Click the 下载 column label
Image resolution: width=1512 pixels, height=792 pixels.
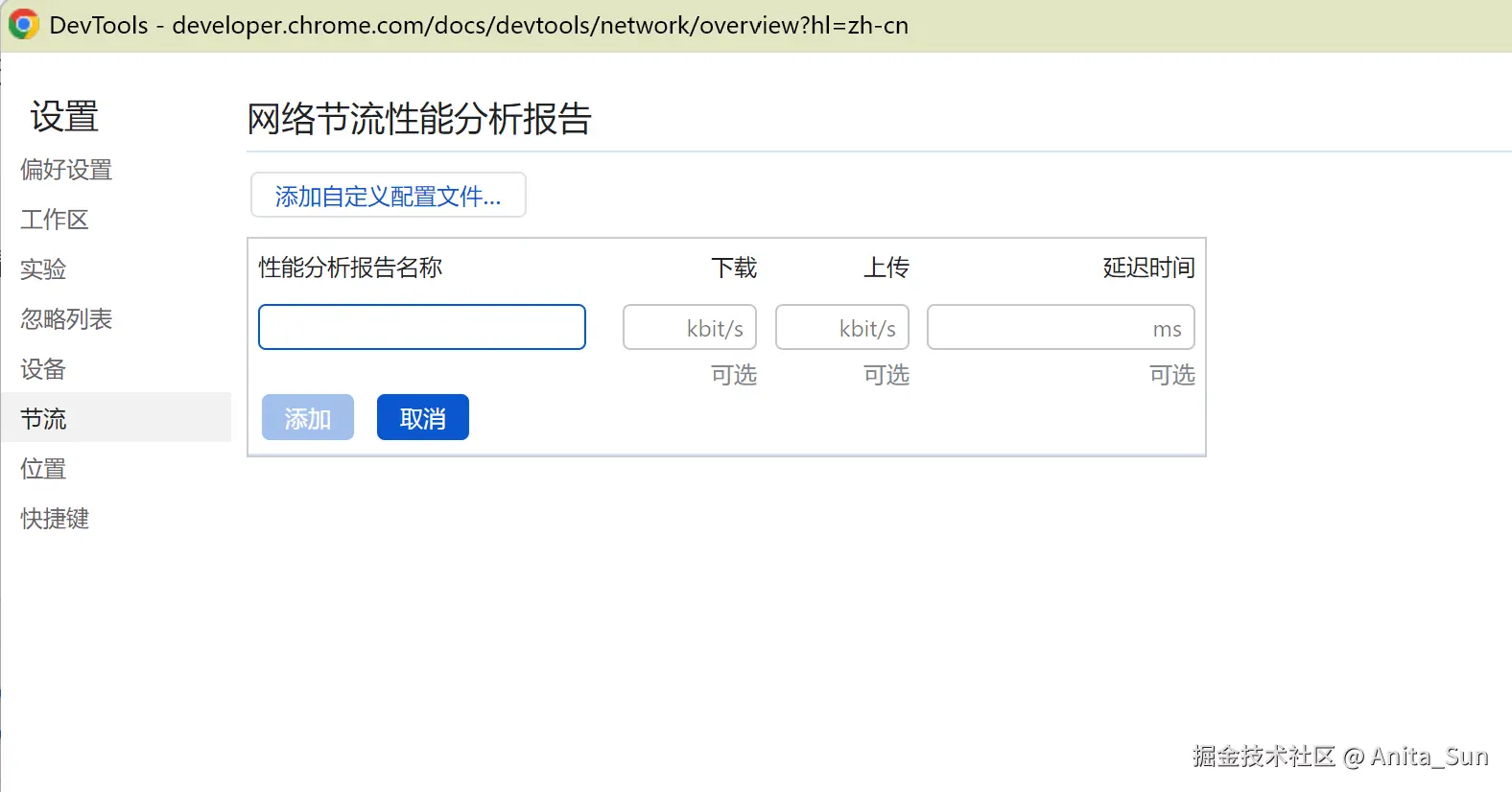pos(734,268)
